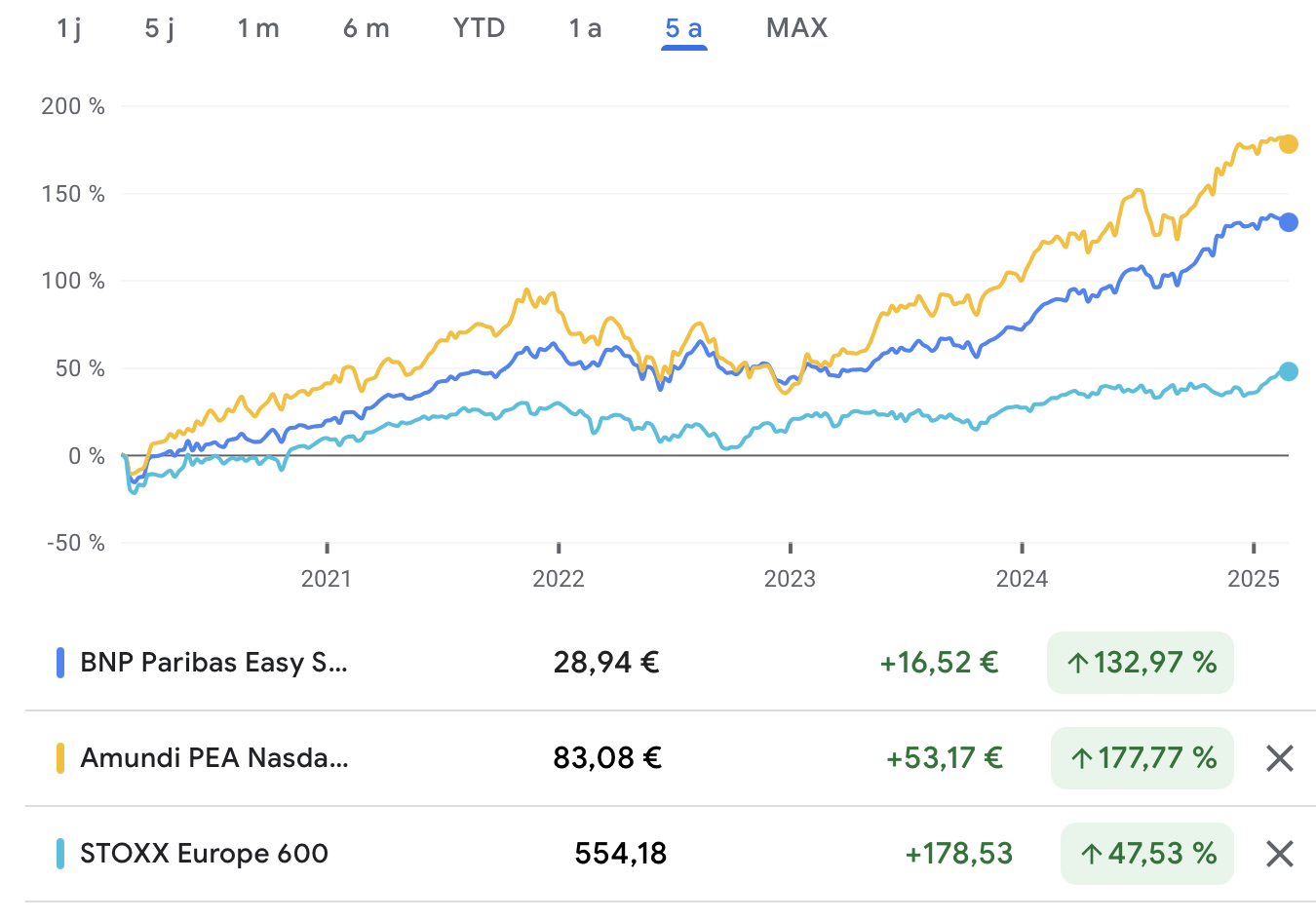Image resolution: width=1316 pixels, height=920 pixels.
Task: Remove Amundi PEA Nasdaq comparison with X icon
Action: [1279, 758]
